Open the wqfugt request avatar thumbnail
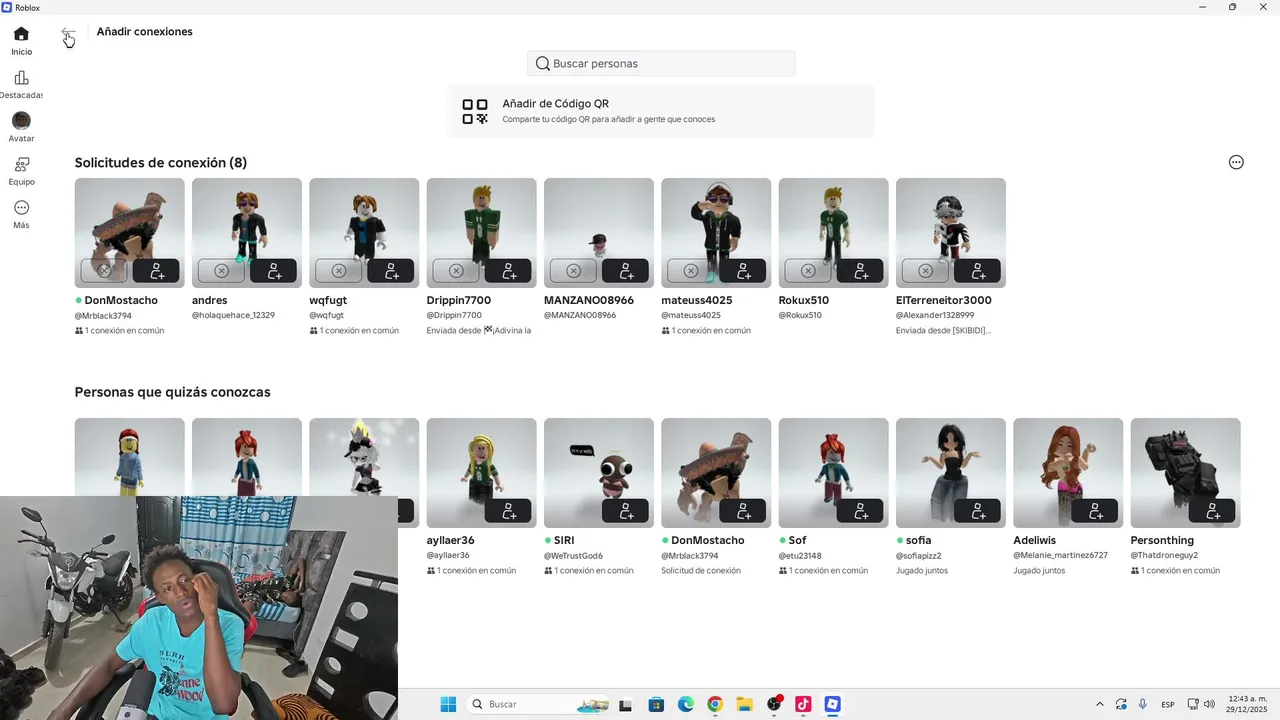This screenshot has height=720, width=1280. (x=364, y=233)
